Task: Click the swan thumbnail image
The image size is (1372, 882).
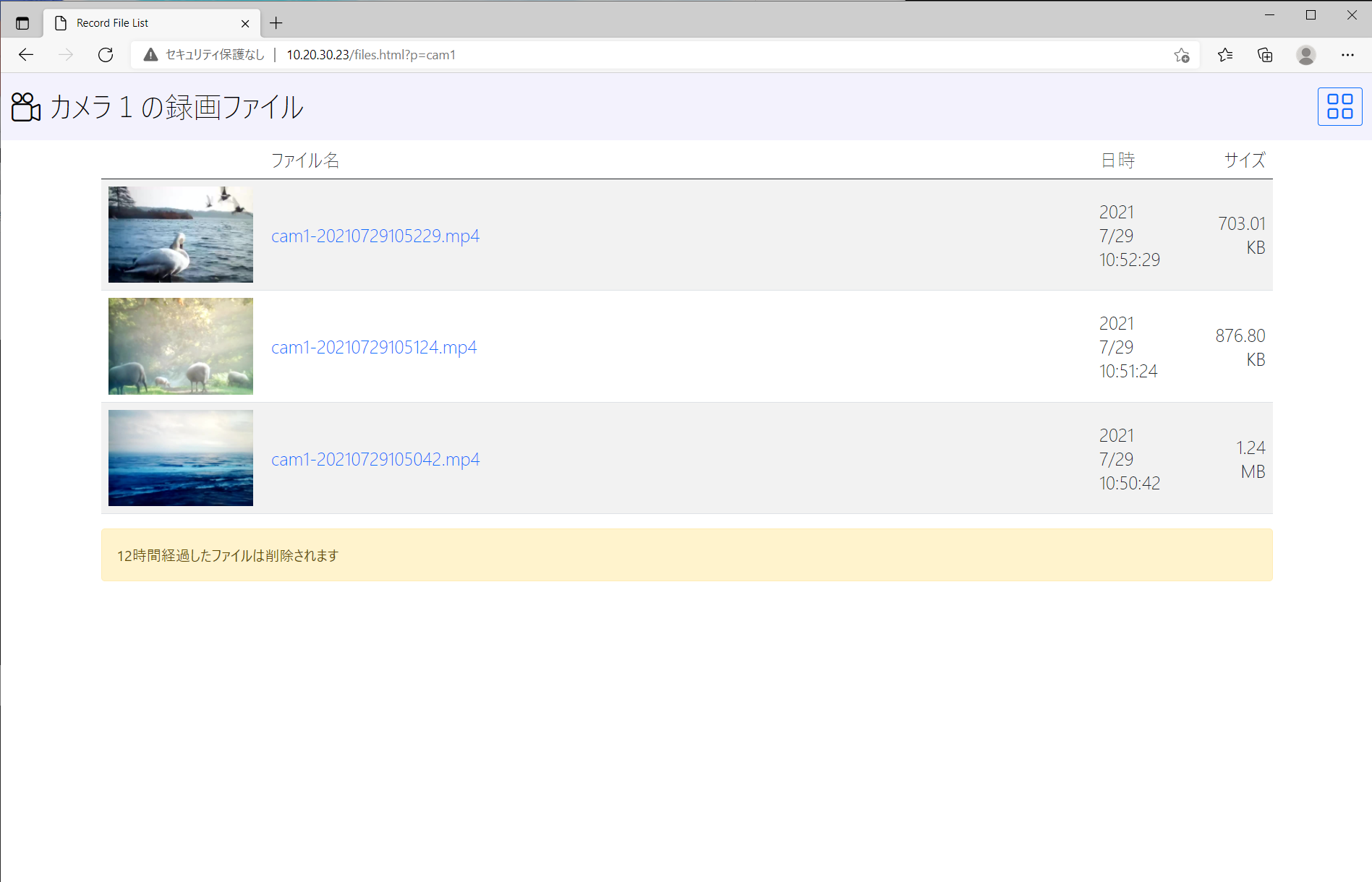Action: coord(181,234)
